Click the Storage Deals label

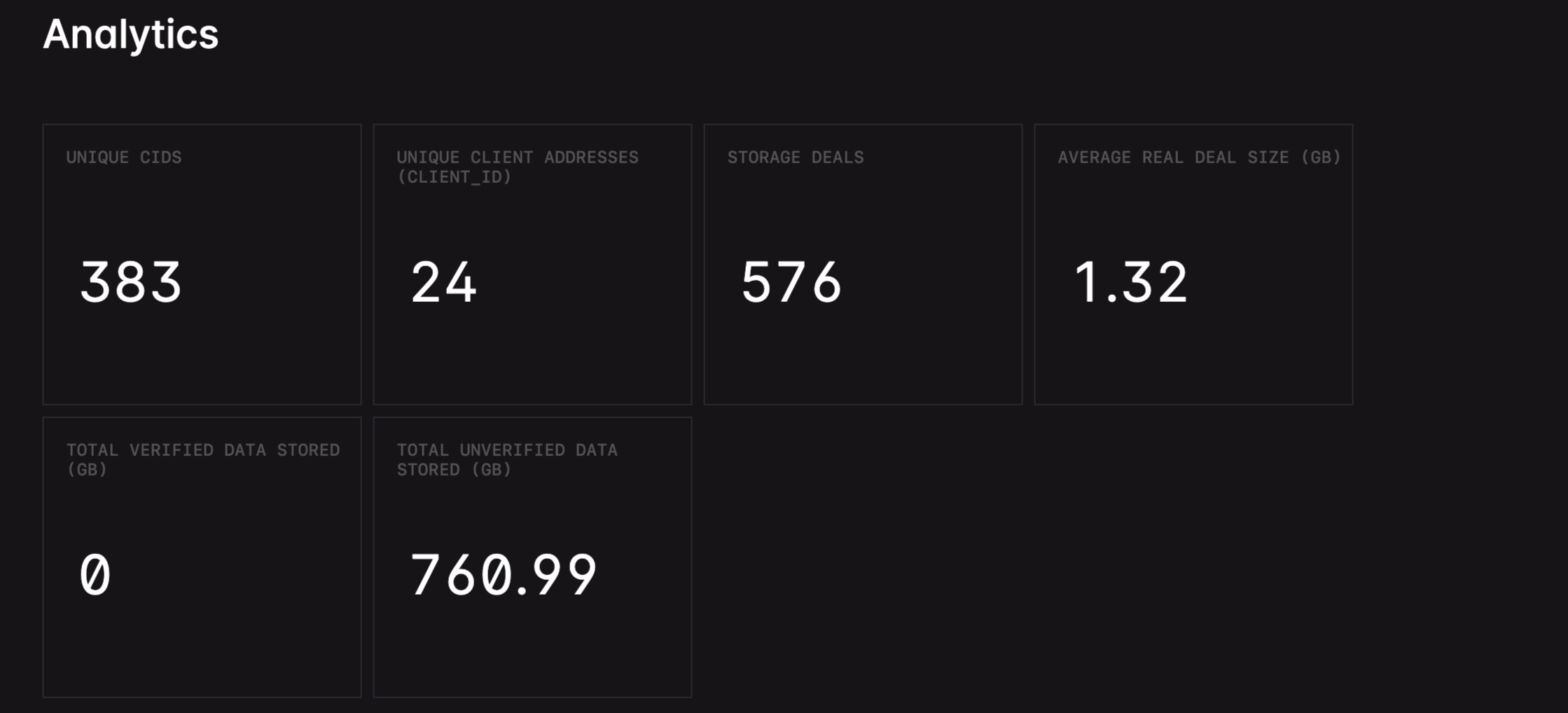point(795,158)
